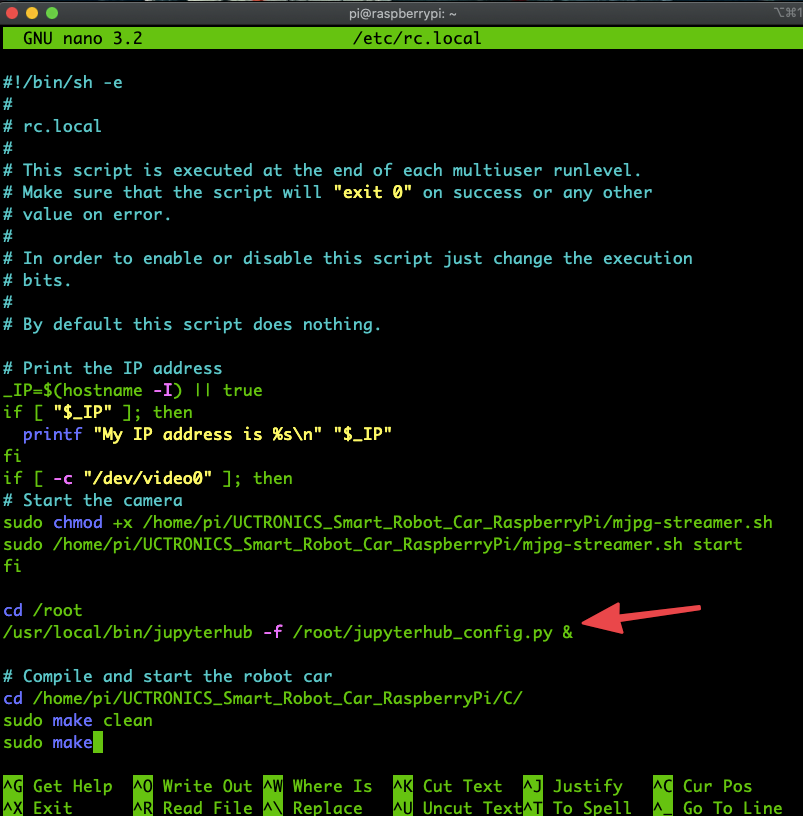Click the /etc/rc.local filename in header

tap(417, 38)
